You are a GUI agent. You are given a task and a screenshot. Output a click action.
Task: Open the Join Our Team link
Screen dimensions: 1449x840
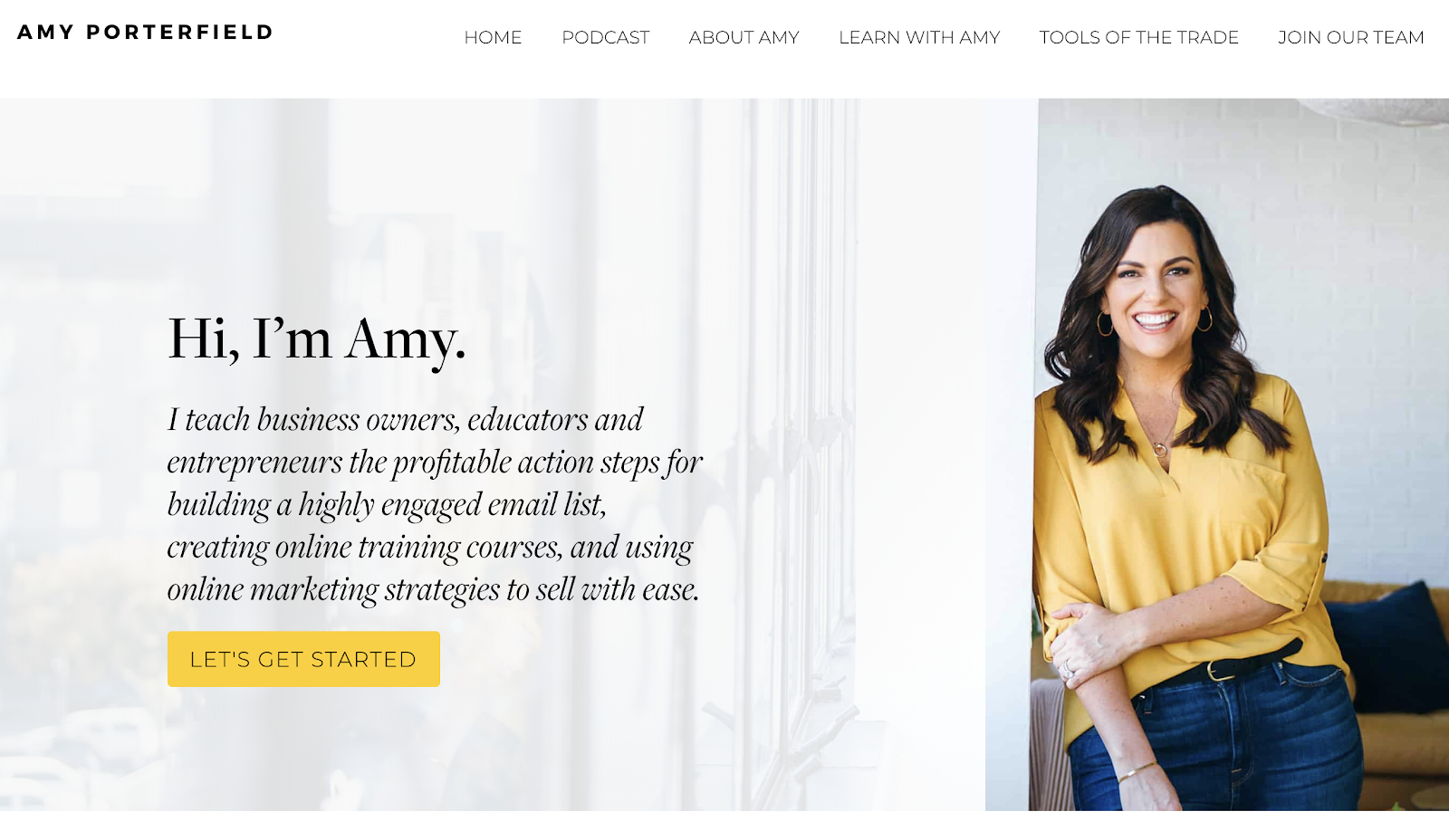tap(1350, 38)
